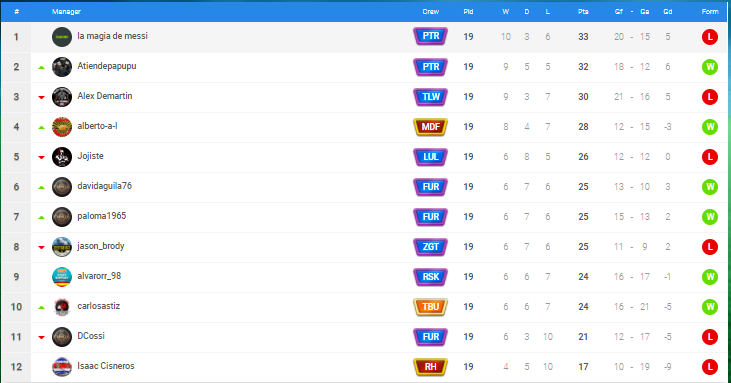The image size is (731, 383).
Task: Open manager profile davidaguila76
Action: [104, 186]
